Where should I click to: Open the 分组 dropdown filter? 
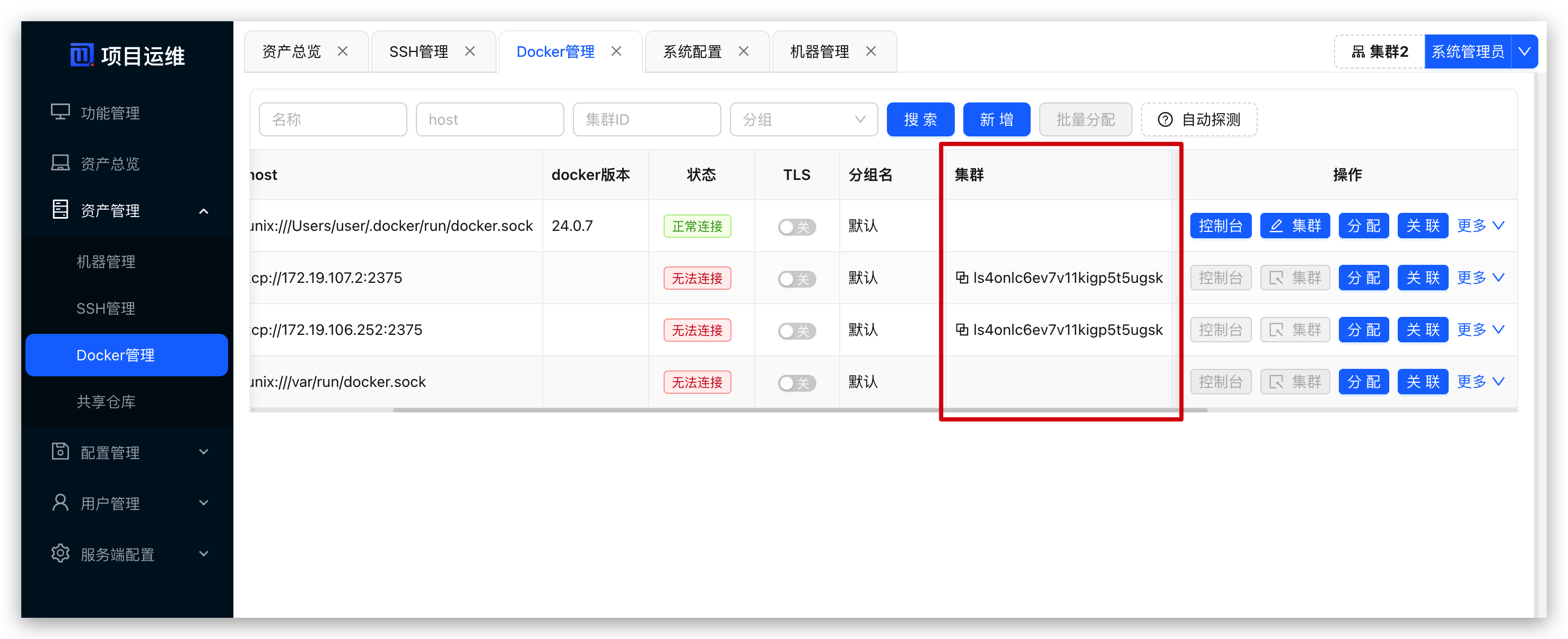coord(803,119)
